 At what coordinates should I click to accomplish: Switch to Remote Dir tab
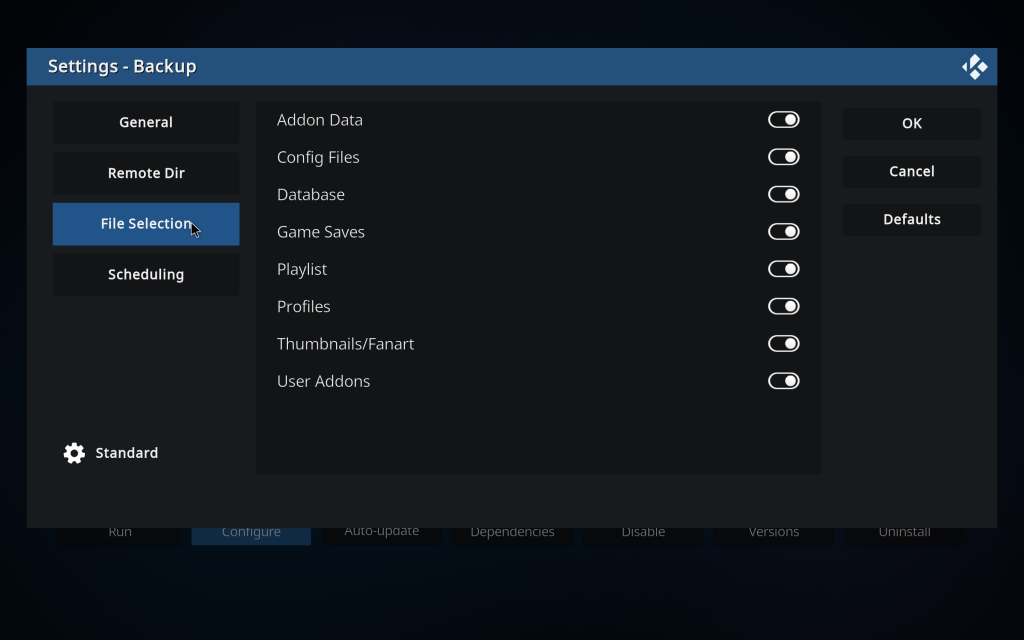click(x=146, y=173)
